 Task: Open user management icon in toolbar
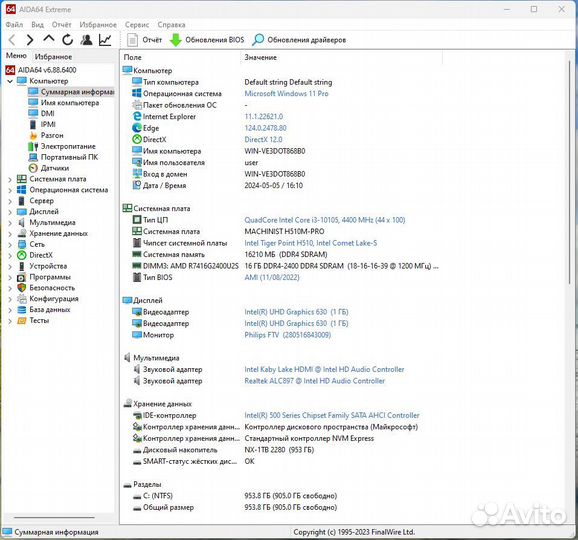(x=86, y=40)
